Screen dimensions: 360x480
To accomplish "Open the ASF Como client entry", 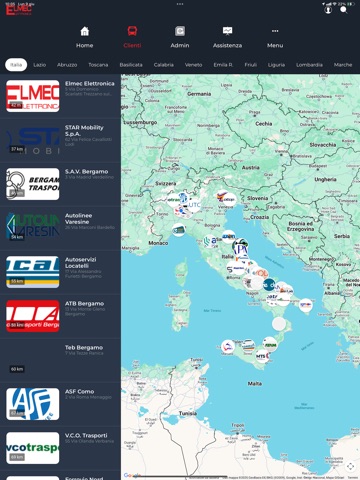I will tap(60, 404).
